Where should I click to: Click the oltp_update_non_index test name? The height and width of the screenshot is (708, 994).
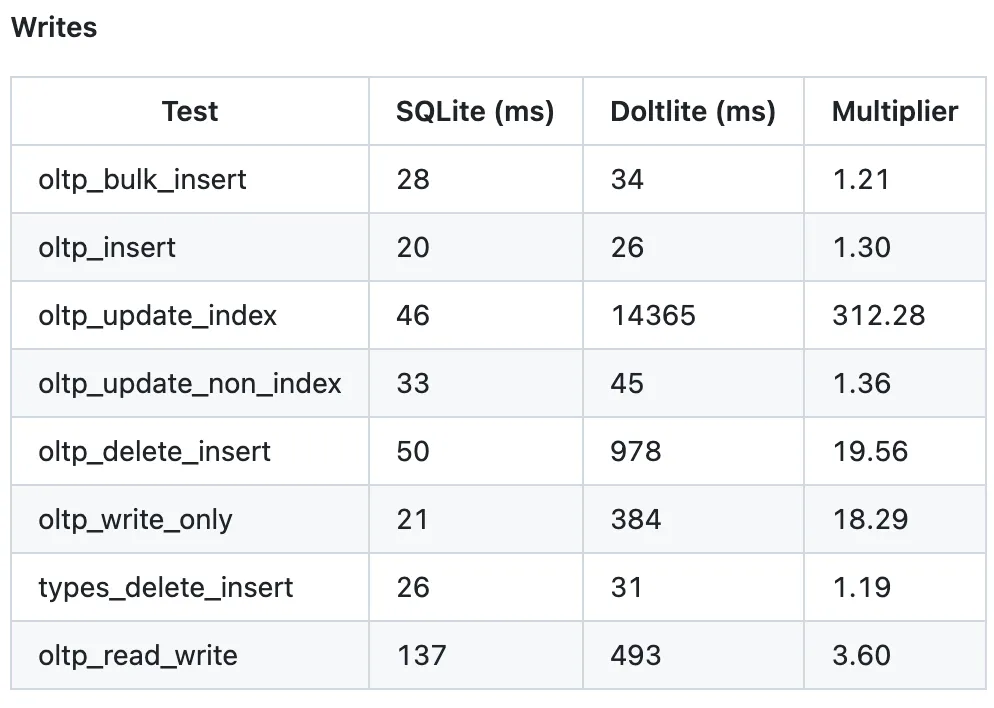coord(190,384)
